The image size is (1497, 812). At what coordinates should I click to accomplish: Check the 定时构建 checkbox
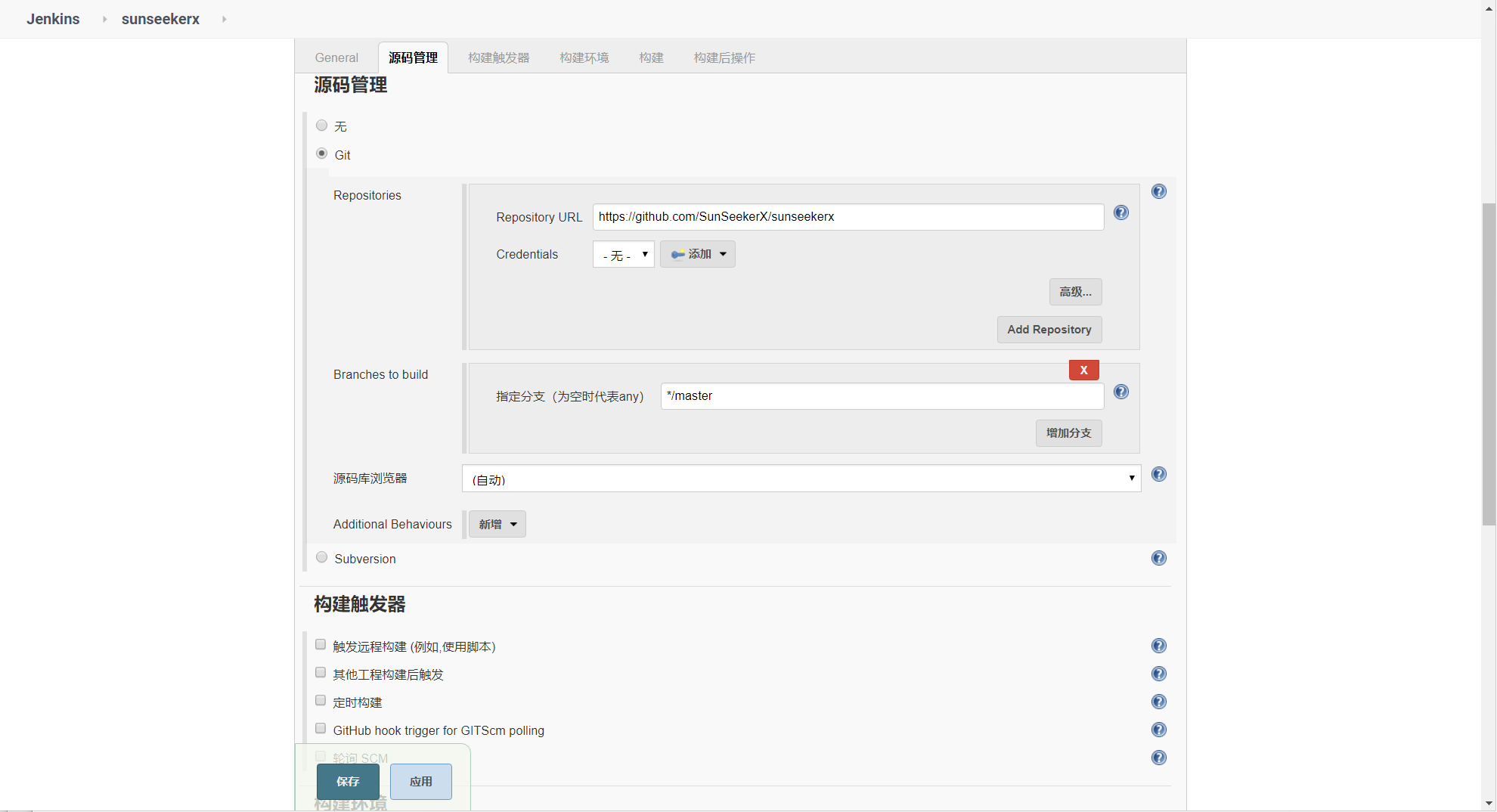tap(321, 701)
